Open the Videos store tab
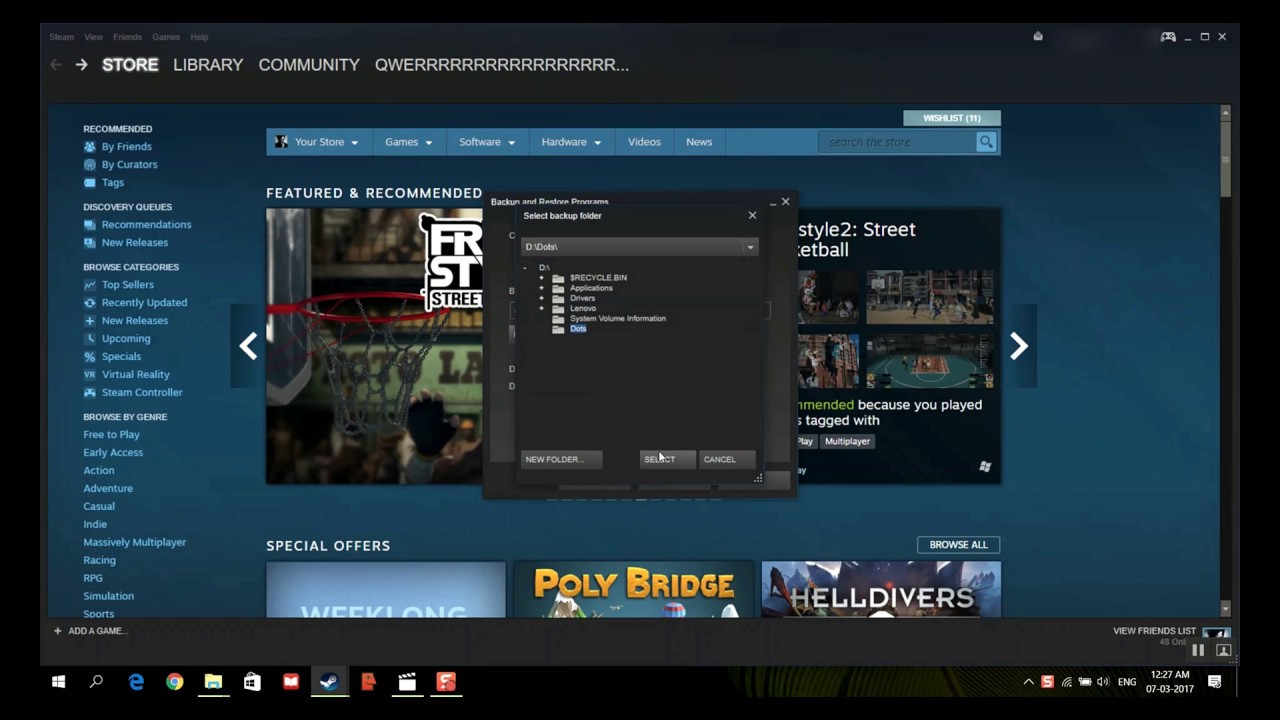Screen dimensions: 1280x720 (644, 142)
